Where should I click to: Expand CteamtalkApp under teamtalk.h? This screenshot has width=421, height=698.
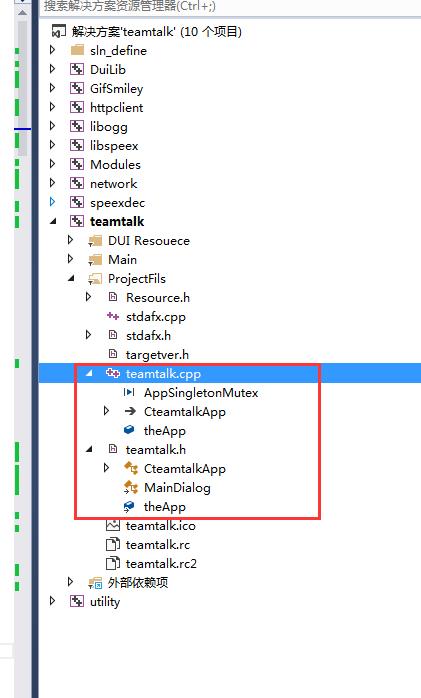click(106, 468)
